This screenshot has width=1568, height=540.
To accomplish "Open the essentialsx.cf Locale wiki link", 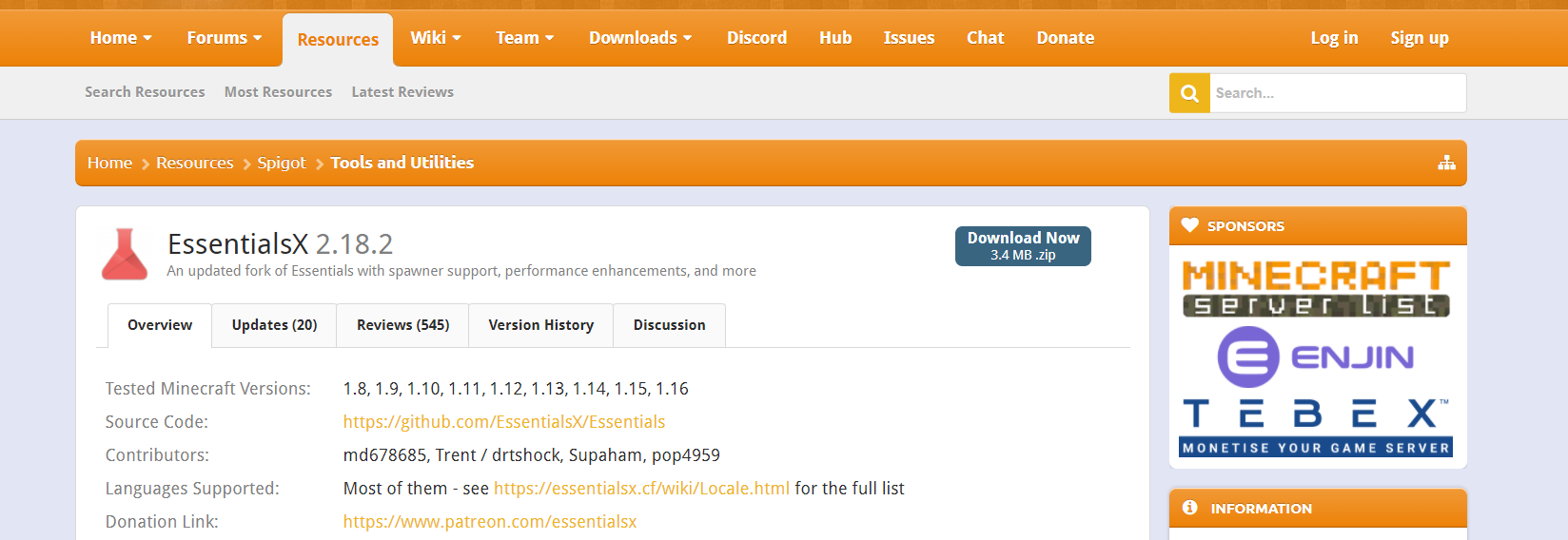I will coord(641,489).
